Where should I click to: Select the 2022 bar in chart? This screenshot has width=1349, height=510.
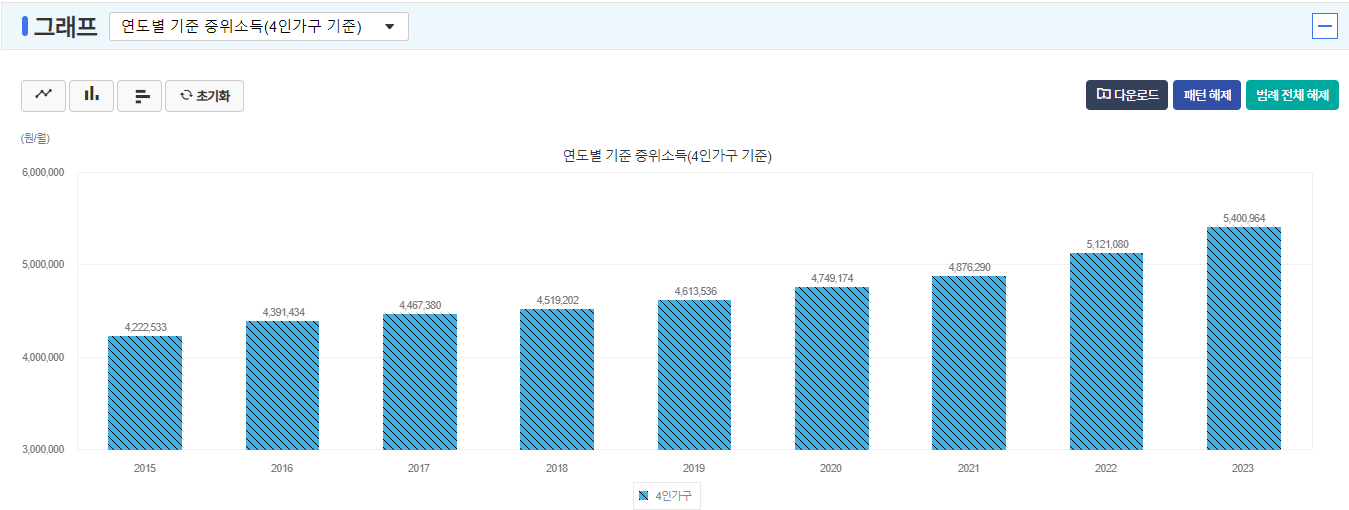tap(1106, 351)
